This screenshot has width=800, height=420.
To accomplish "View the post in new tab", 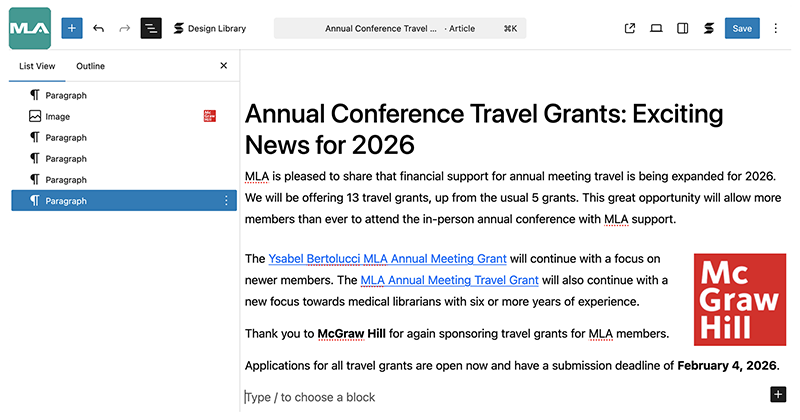I will click(x=630, y=28).
